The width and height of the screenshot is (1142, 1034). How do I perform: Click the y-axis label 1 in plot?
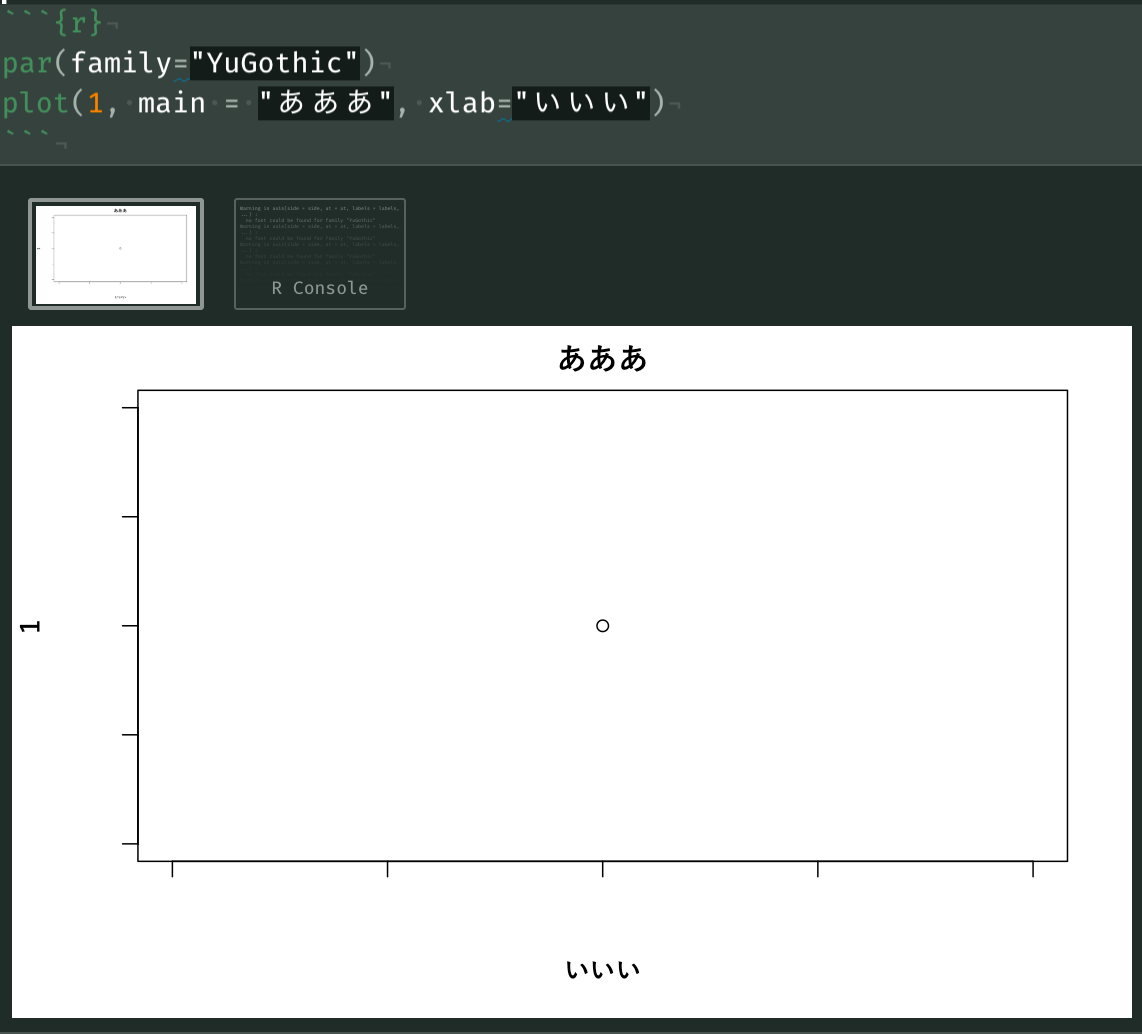coord(30,626)
